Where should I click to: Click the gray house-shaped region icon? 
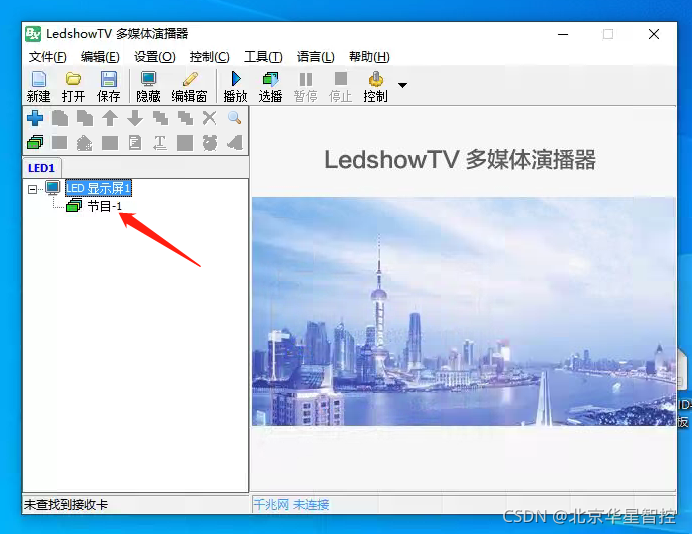pos(84,143)
